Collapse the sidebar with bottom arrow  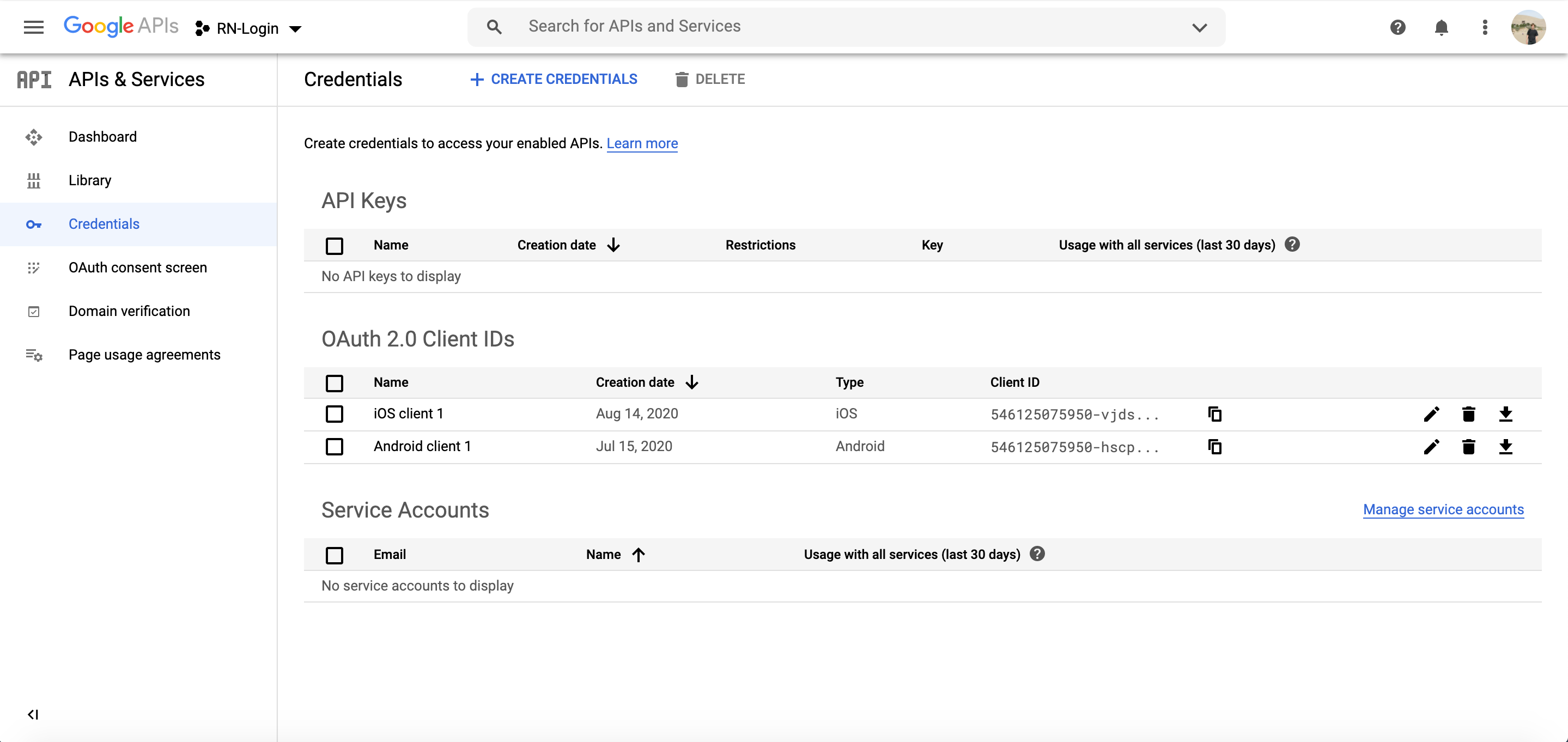[33, 715]
